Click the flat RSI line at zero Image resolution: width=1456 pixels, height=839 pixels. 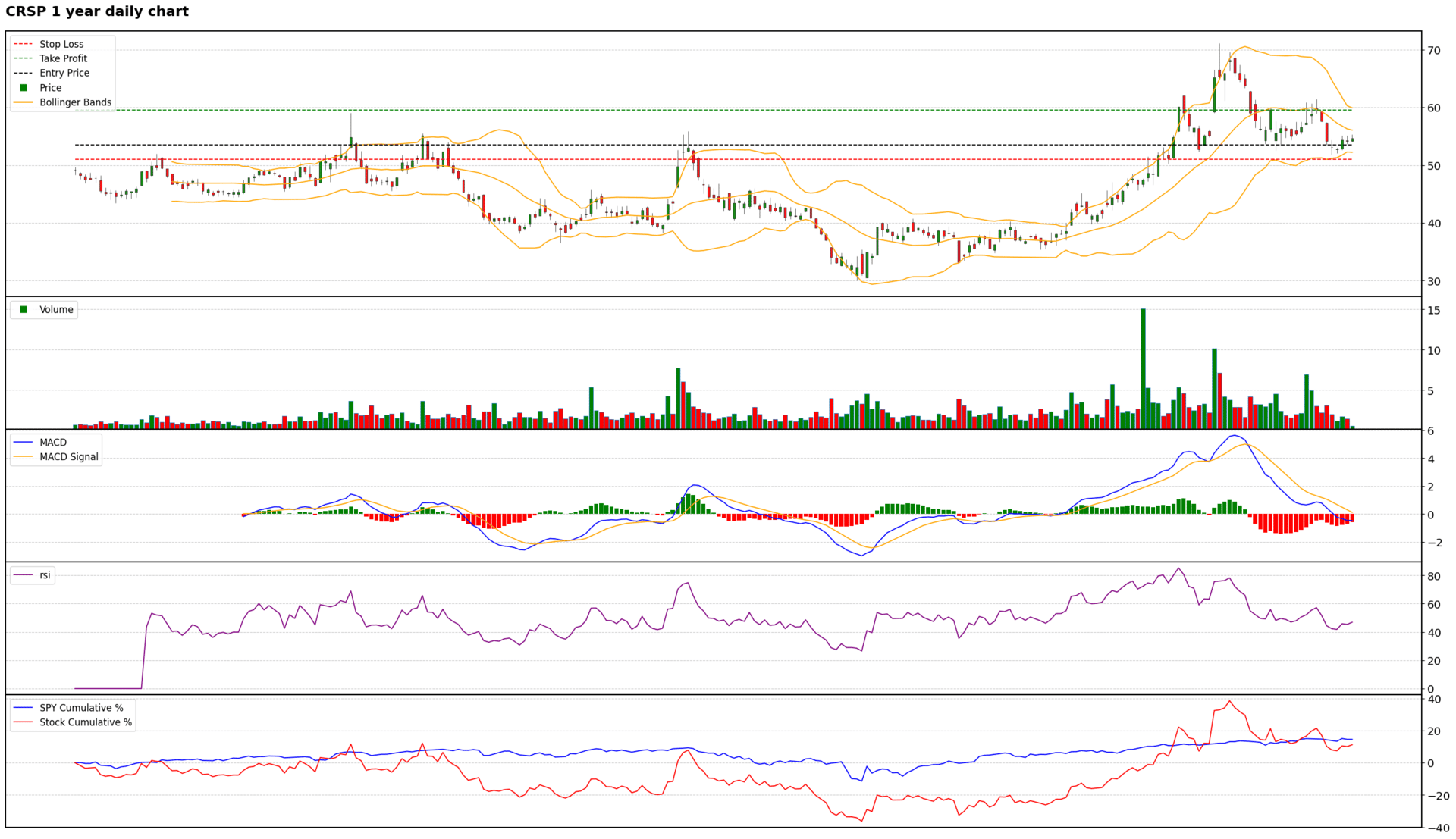coord(108,688)
